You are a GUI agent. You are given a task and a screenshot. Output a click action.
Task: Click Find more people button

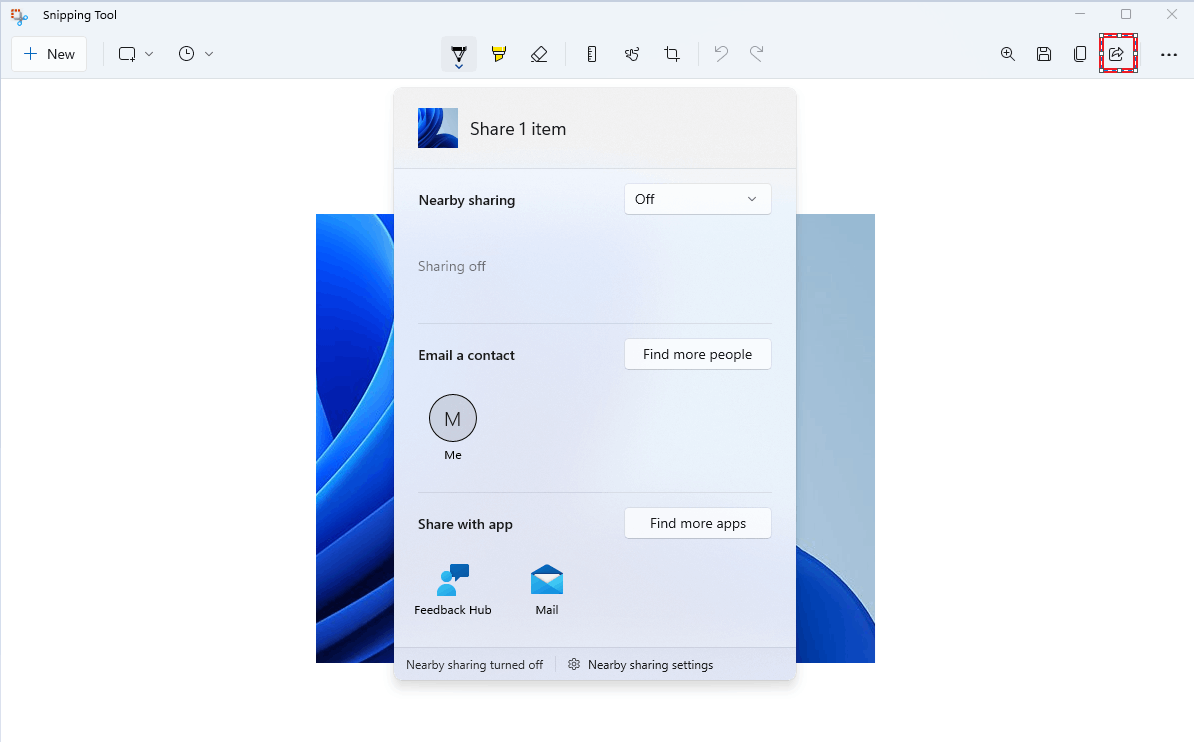click(698, 354)
